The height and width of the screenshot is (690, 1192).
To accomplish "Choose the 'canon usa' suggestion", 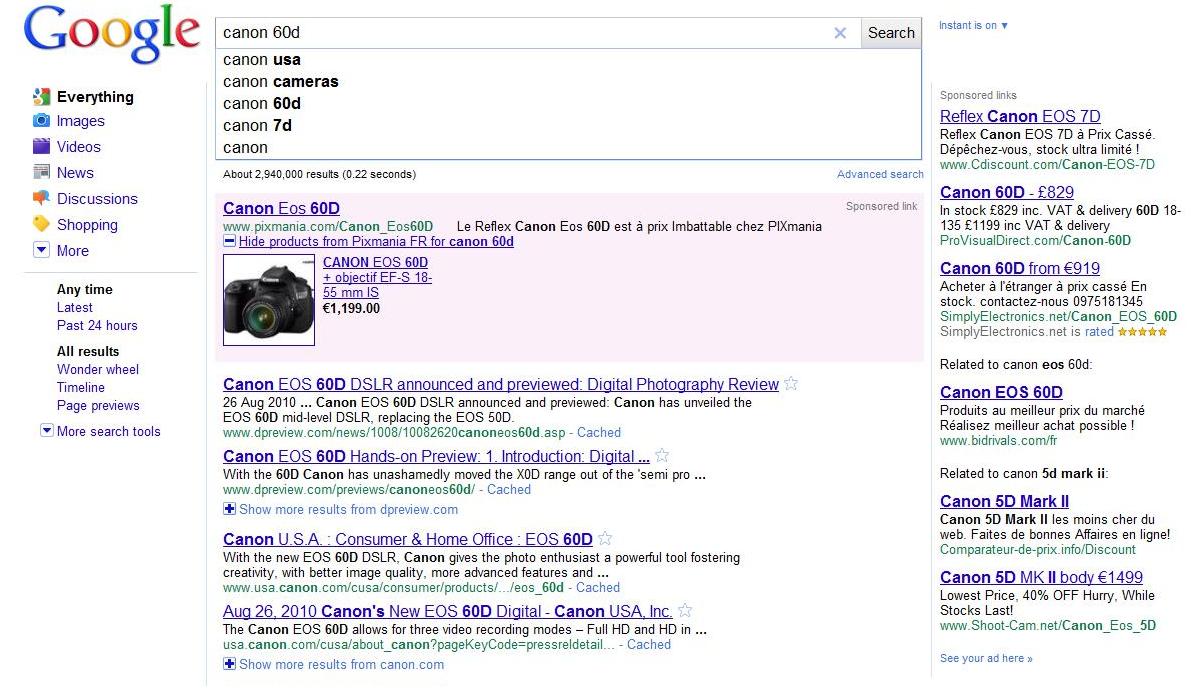I will (569, 59).
